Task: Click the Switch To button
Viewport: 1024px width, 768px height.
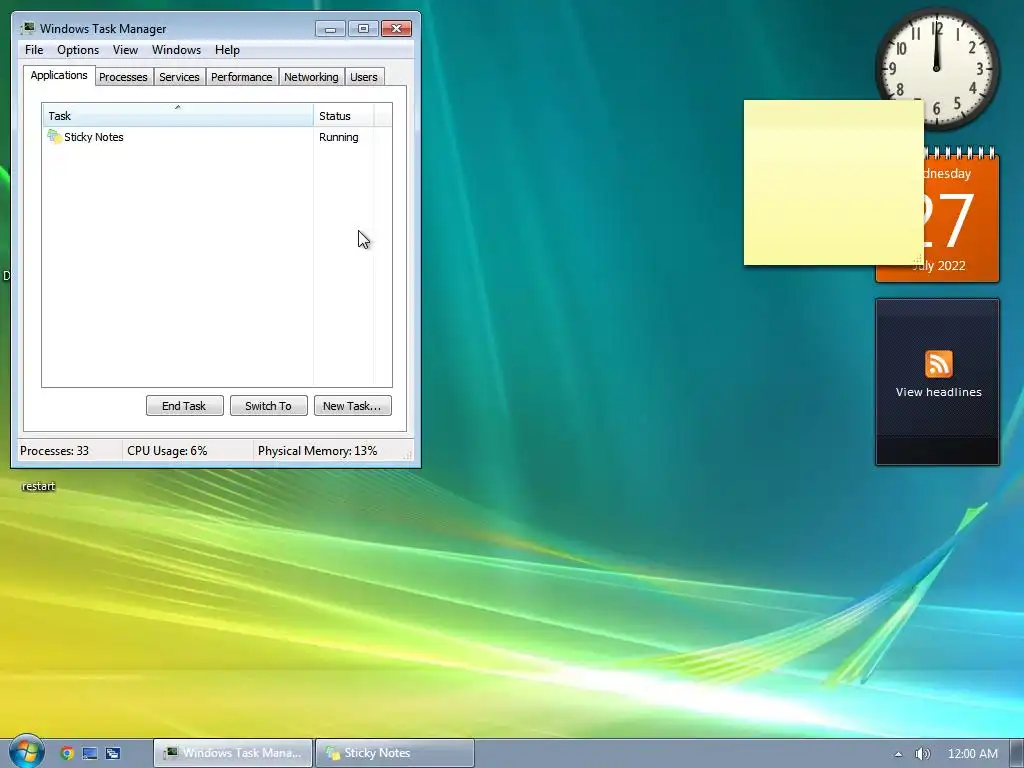Action: 268,406
